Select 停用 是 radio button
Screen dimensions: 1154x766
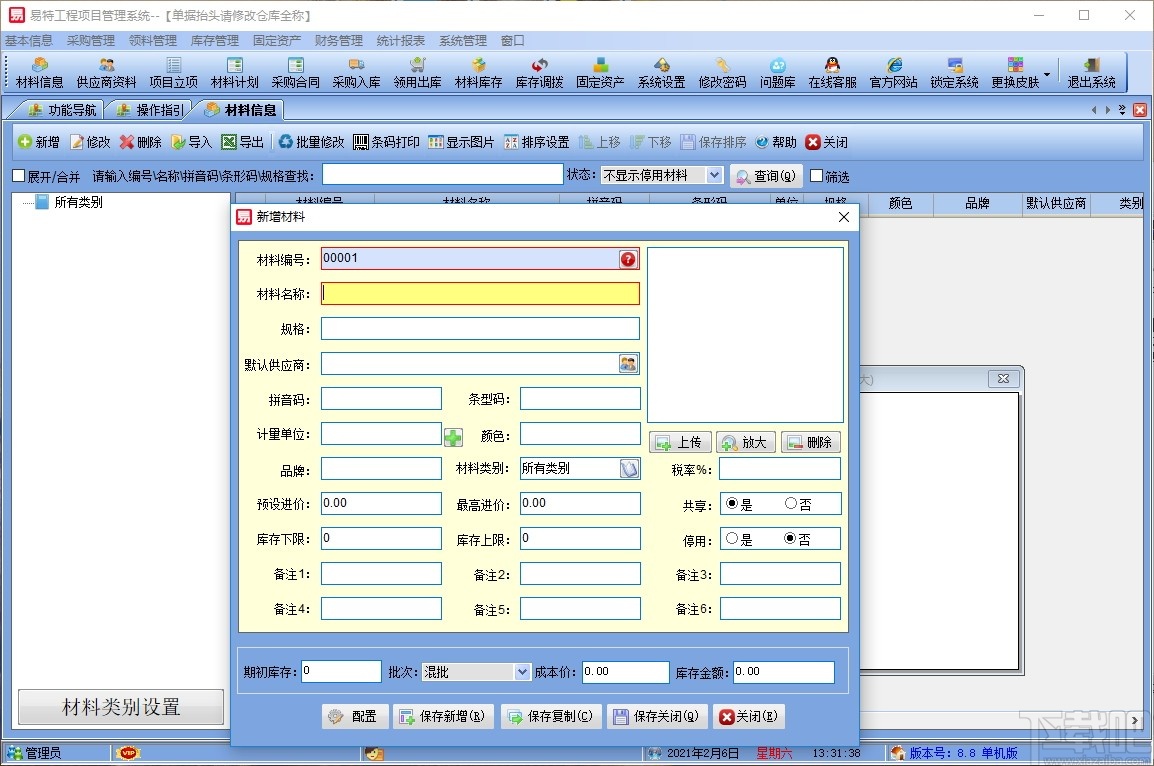pos(732,539)
